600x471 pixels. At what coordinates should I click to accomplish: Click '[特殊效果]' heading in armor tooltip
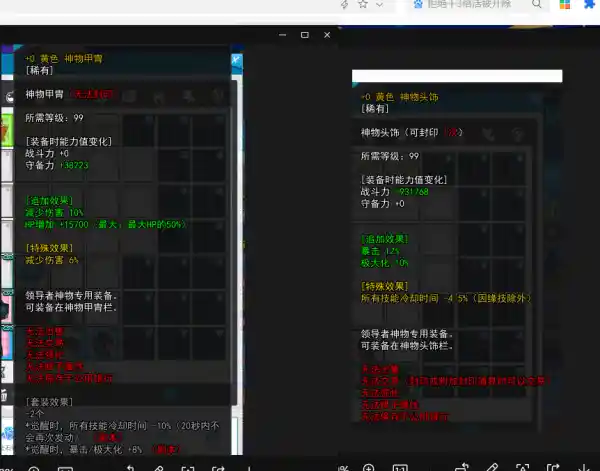[49, 248]
